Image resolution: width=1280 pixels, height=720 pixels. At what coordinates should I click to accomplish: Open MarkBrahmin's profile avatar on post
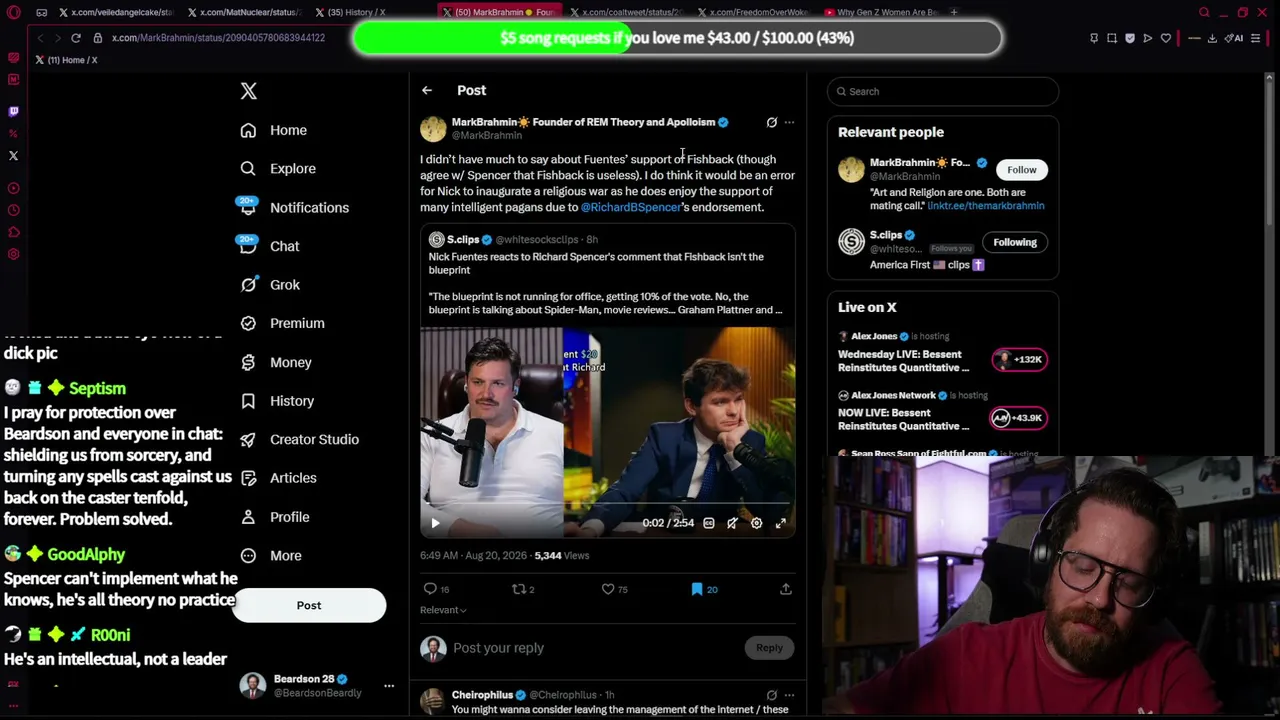click(433, 128)
